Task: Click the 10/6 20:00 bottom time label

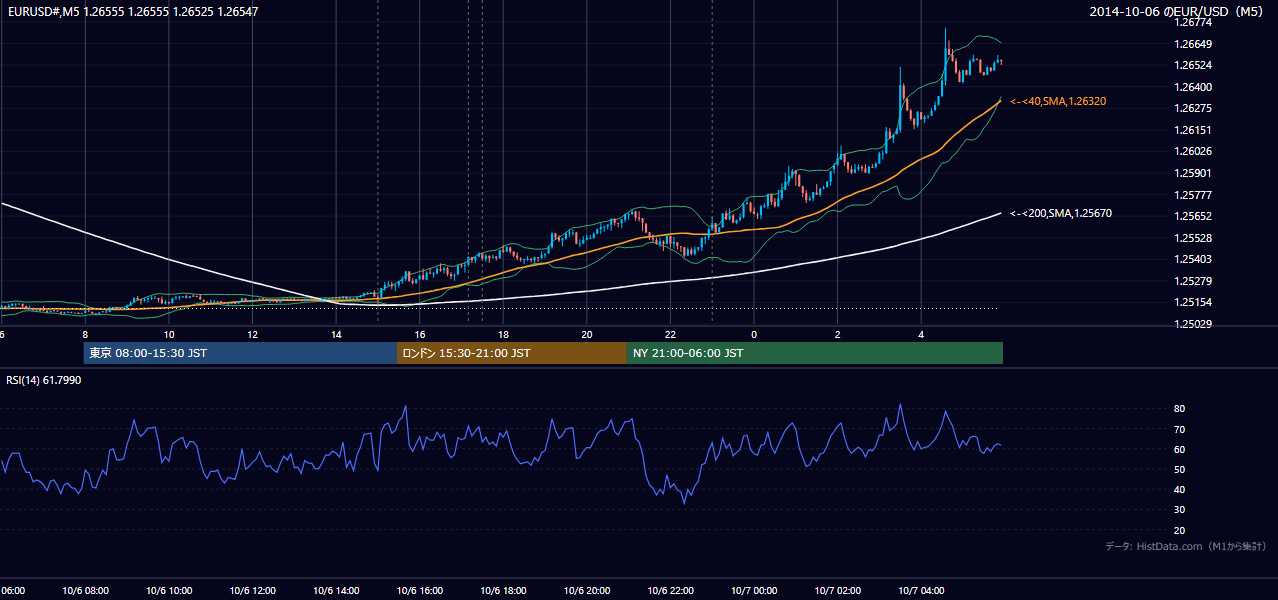Action: point(587,591)
